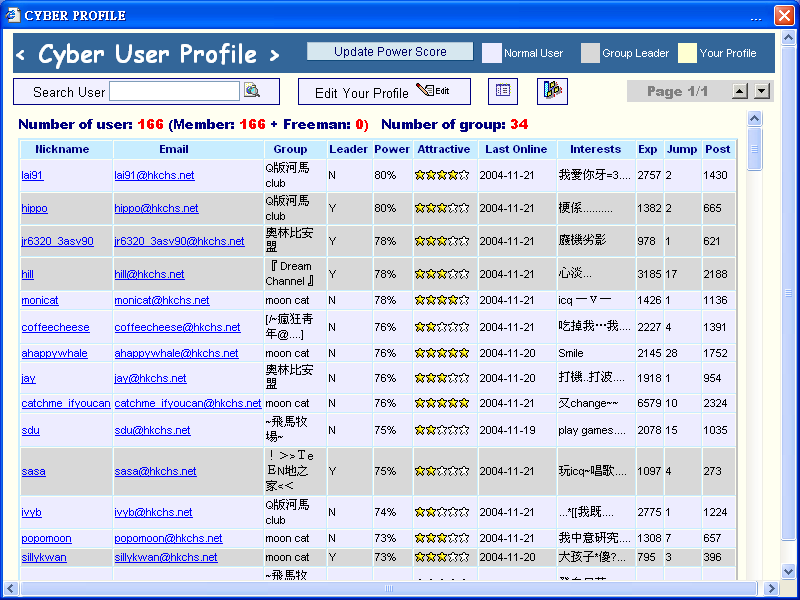Open monicat nickname link

coord(40,300)
